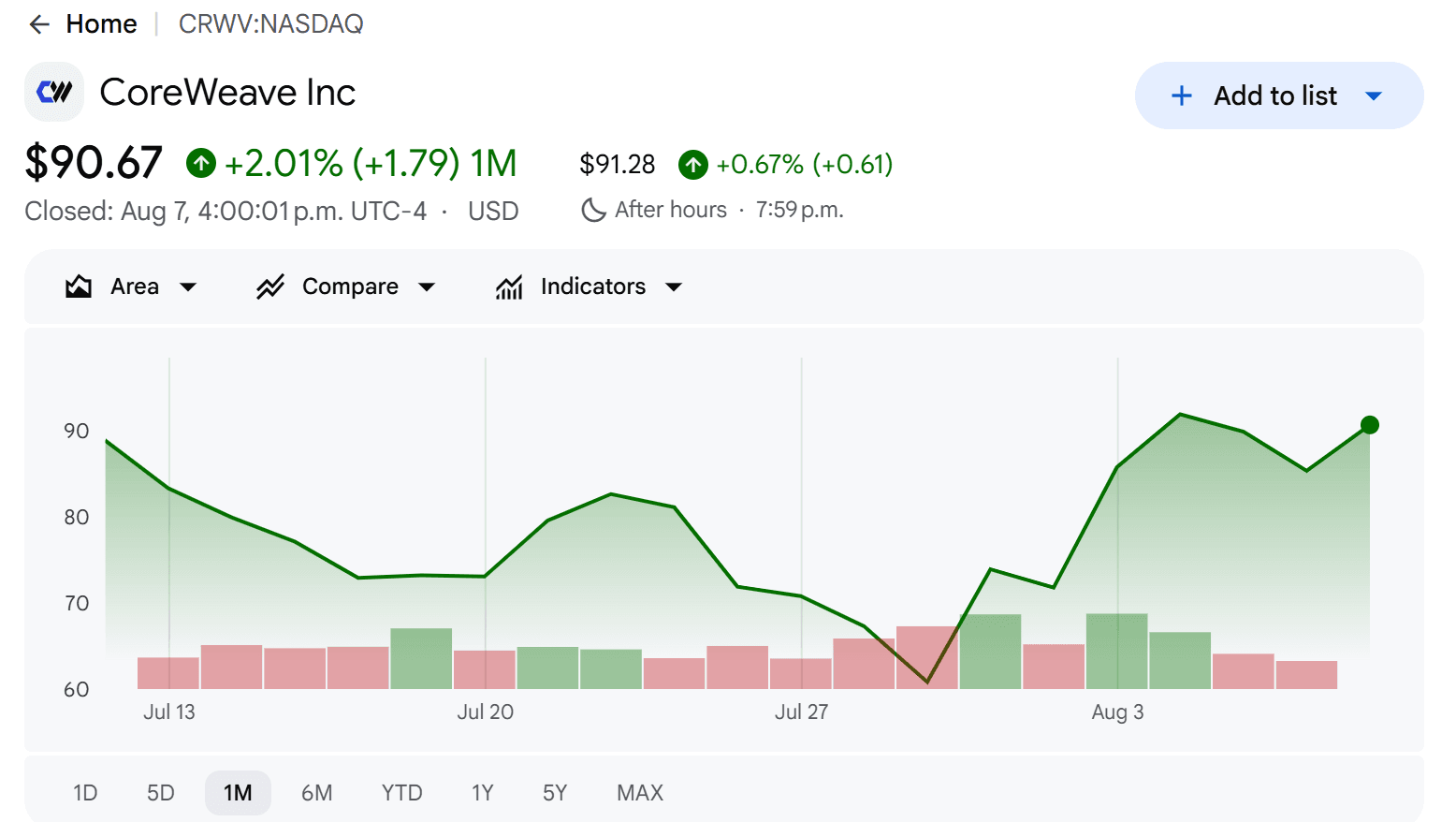1456x822 pixels.
Task: Click the green endpoint dot on chart
Action: [1370, 425]
